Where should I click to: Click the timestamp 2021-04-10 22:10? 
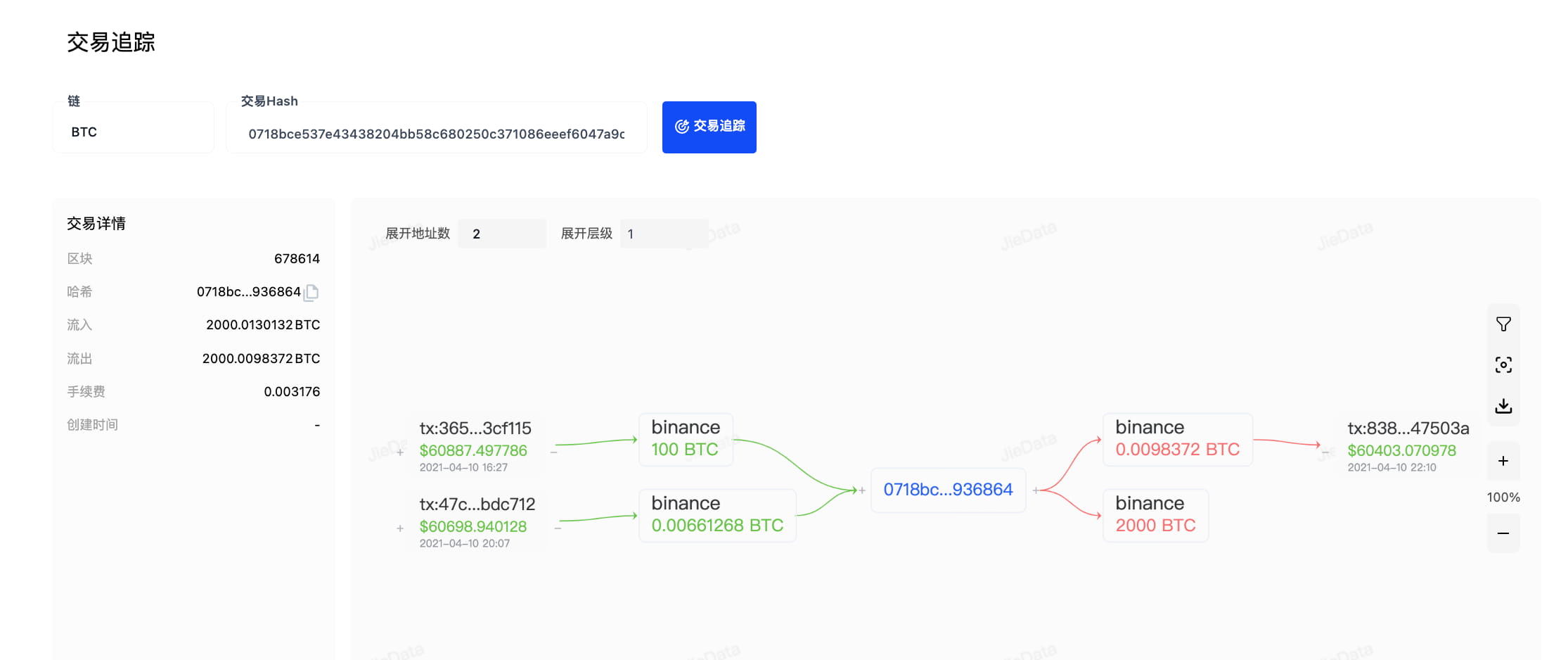click(1392, 467)
